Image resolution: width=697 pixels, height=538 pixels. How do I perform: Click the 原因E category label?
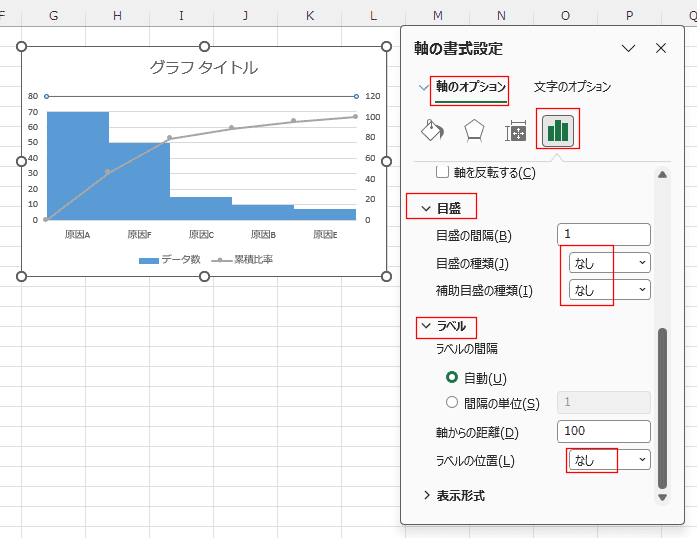click(x=325, y=235)
